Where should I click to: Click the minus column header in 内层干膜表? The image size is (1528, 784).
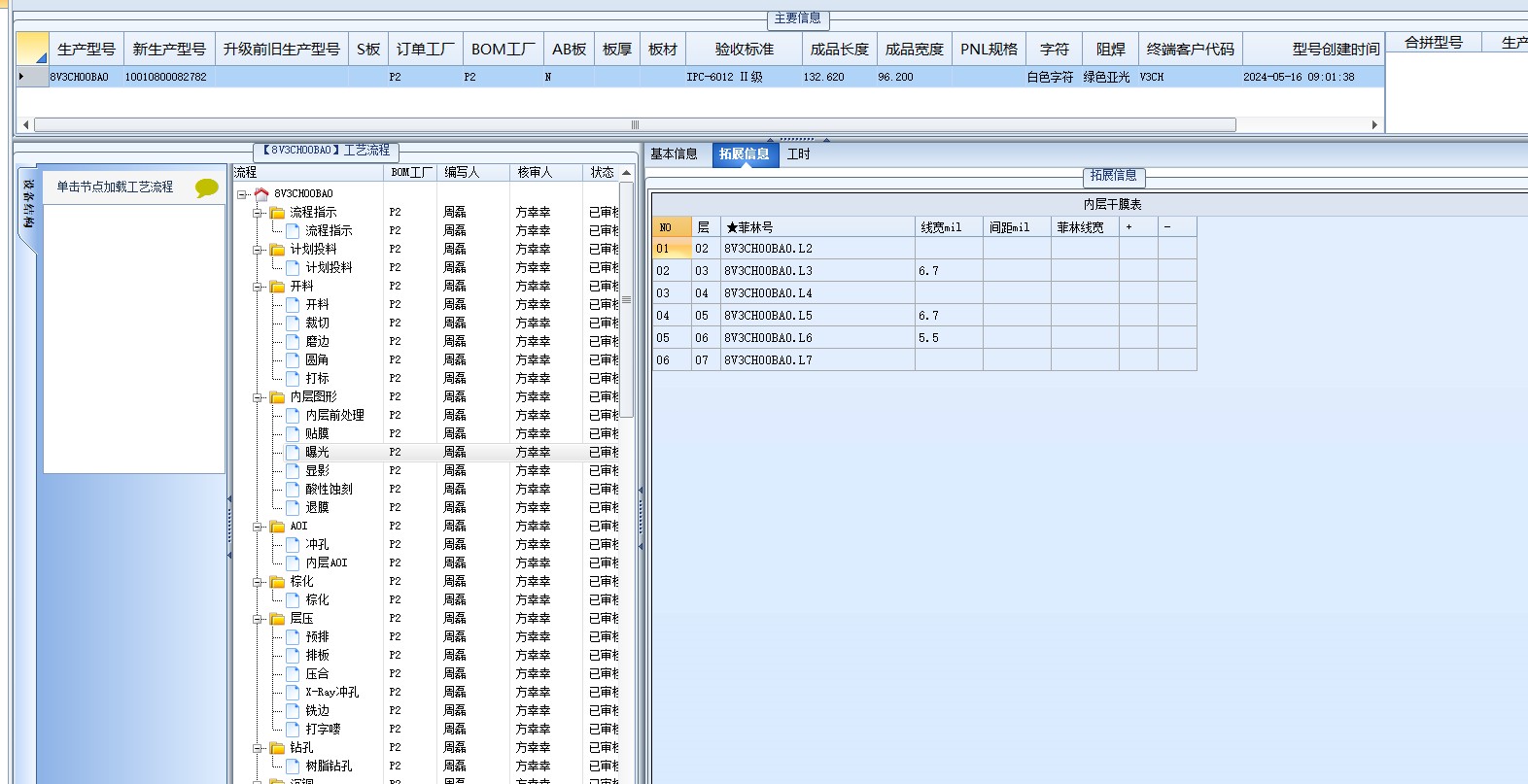pos(1177,227)
